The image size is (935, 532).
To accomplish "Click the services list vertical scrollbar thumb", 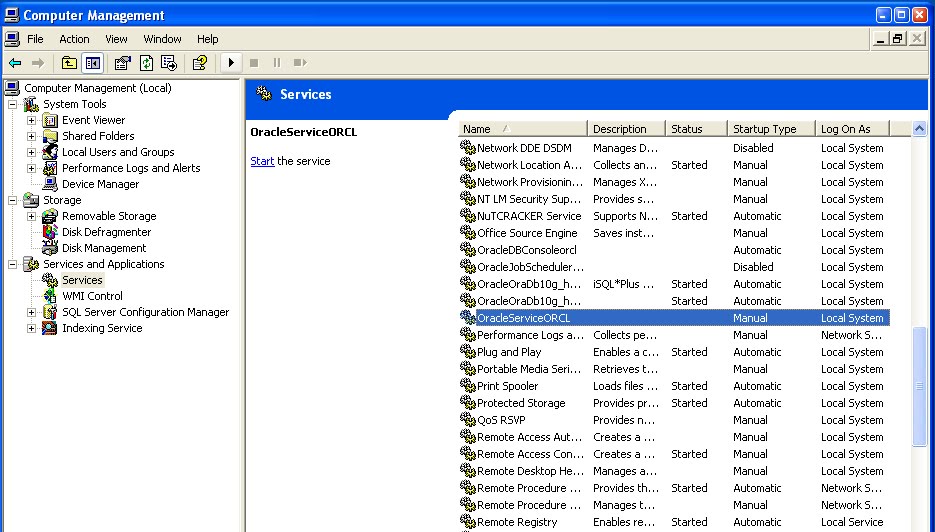I will (x=919, y=386).
